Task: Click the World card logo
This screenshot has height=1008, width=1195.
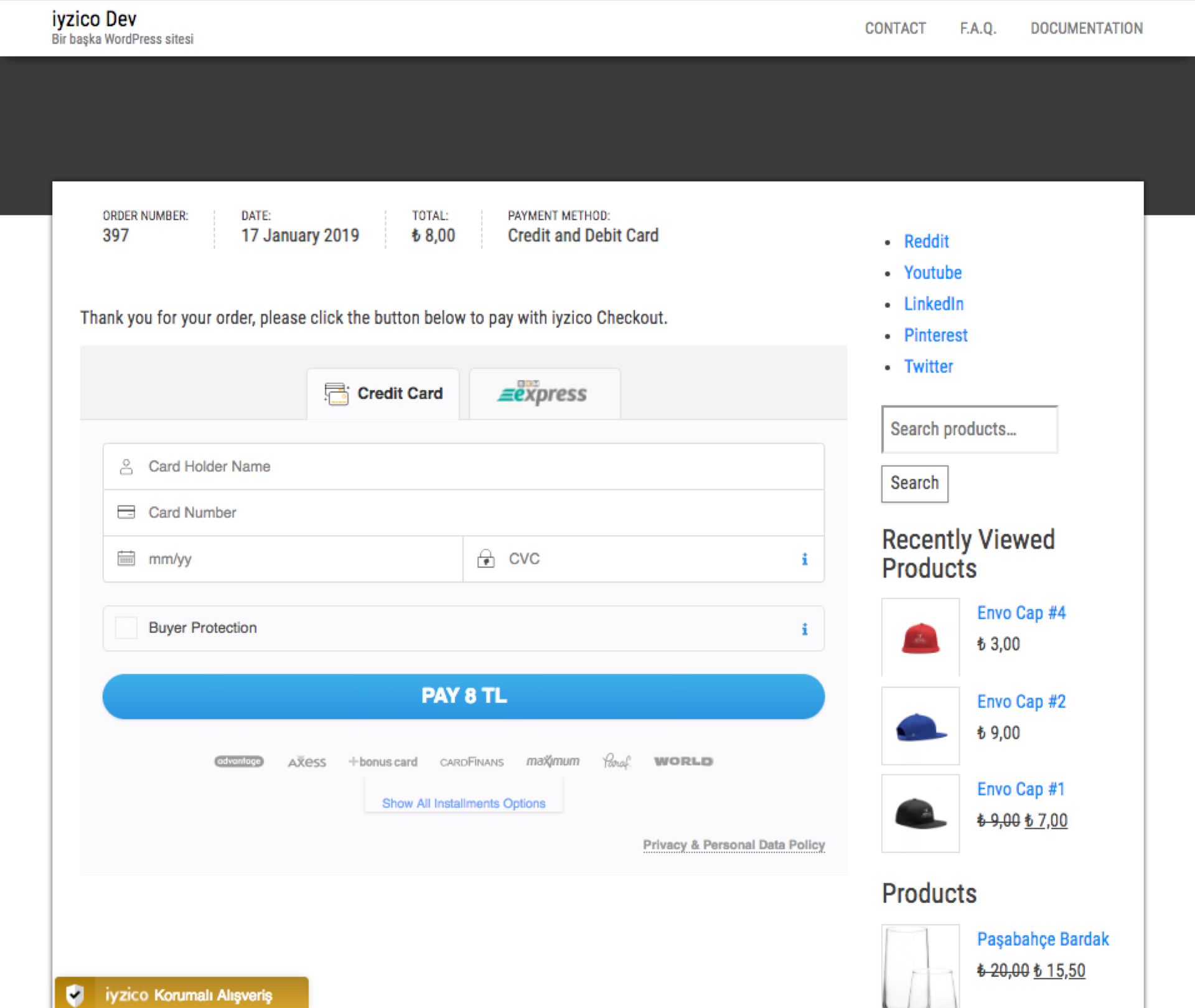Action: 683,761
